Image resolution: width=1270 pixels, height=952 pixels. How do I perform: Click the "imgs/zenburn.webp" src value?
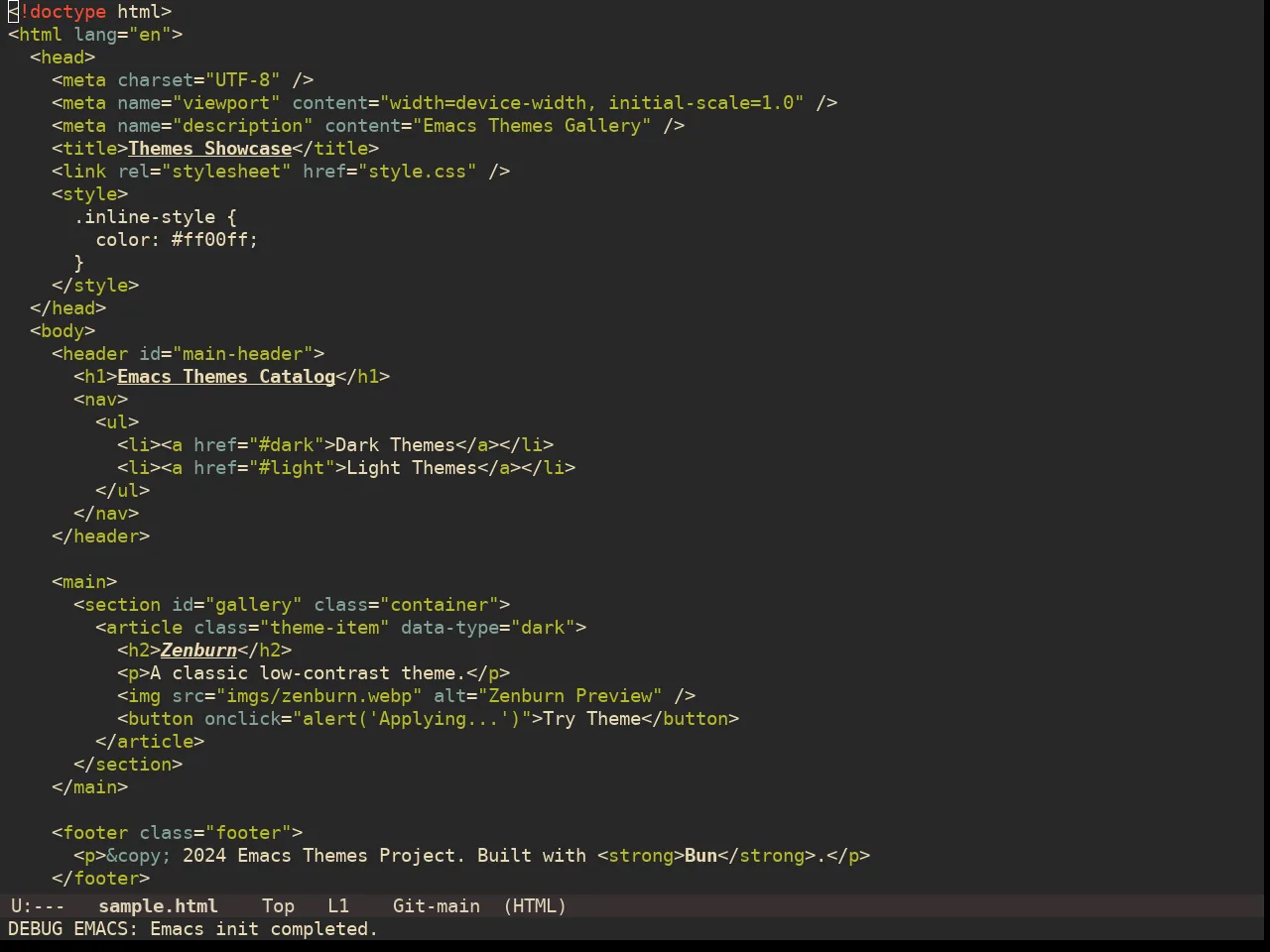319,696
